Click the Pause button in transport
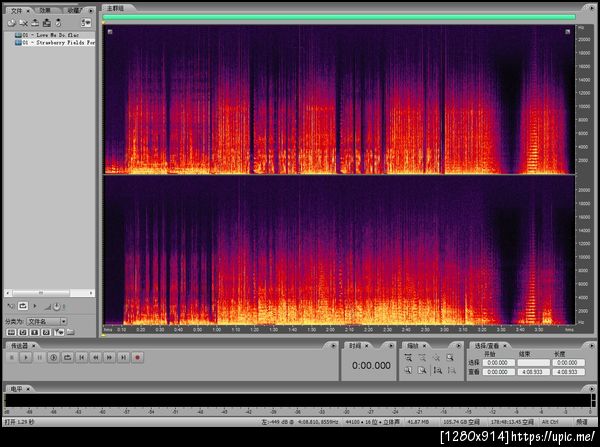 pyautogui.click(x=39, y=357)
